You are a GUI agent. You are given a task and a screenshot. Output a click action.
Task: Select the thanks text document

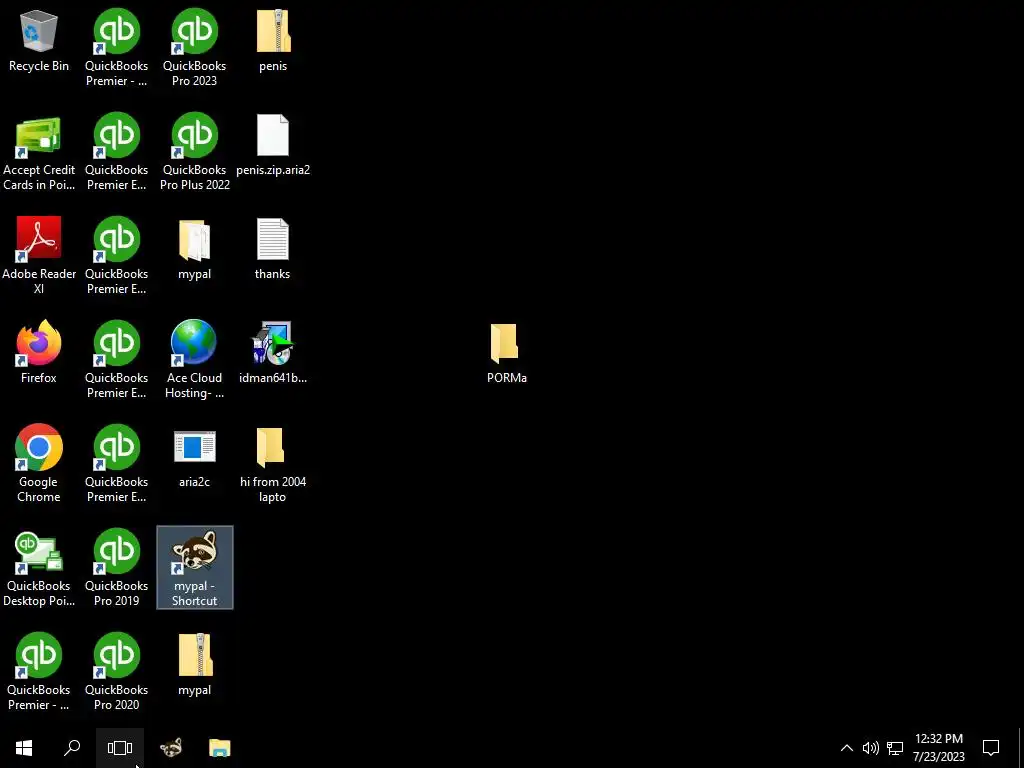(272, 249)
